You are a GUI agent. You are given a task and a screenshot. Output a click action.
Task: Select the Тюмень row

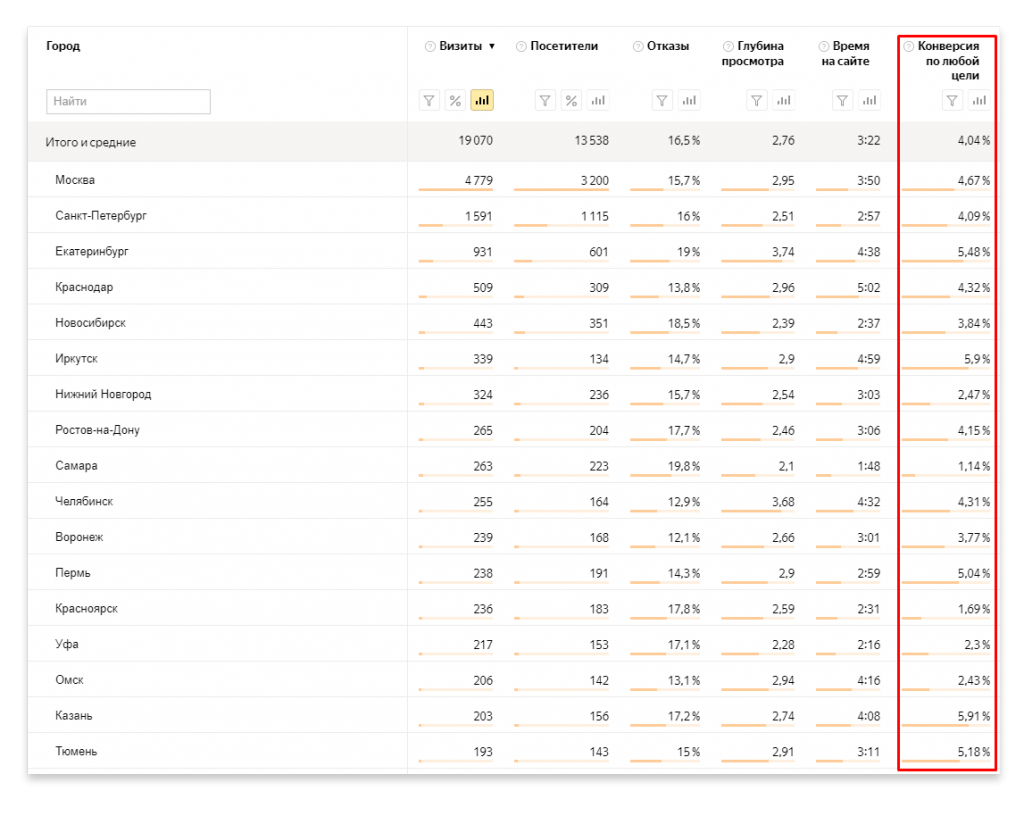point(513,751)
